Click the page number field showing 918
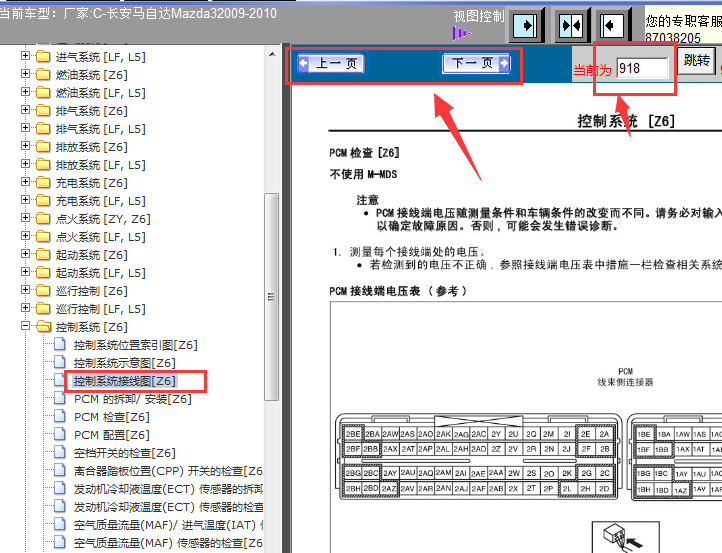The height and width of the screenshot is (553, 722). click(642, 68)
